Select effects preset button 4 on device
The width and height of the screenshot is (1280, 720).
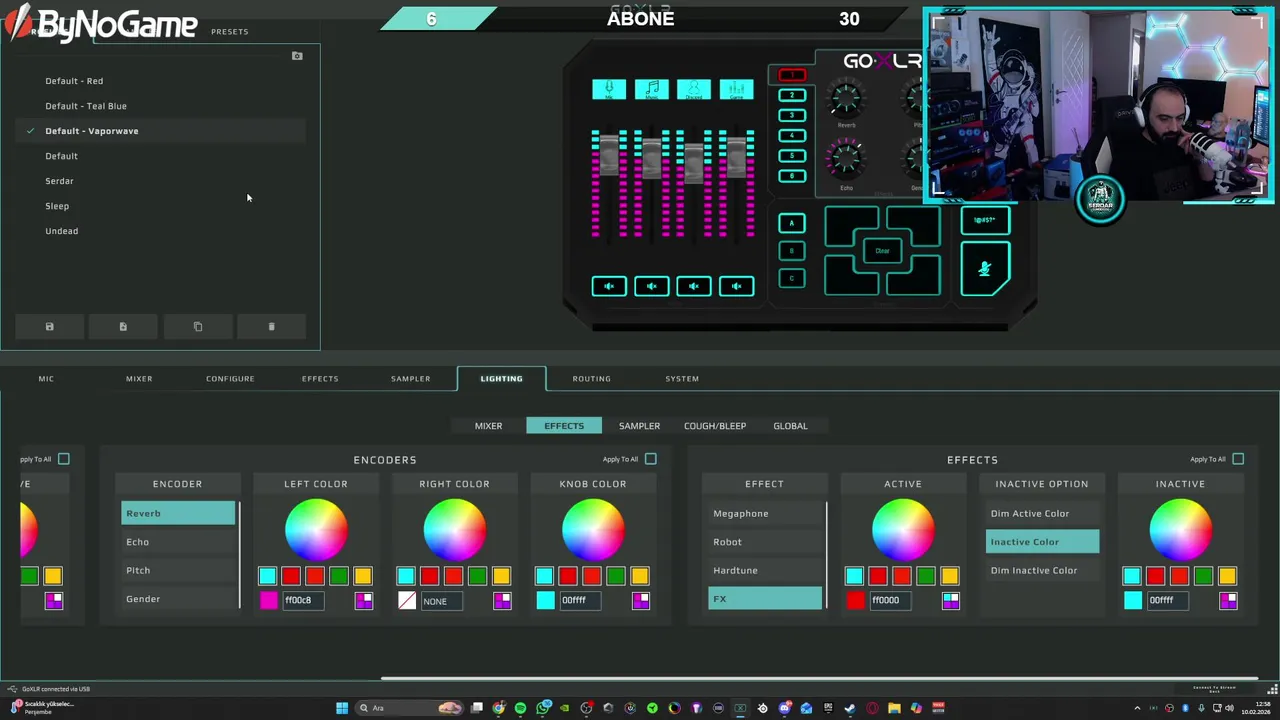tap(792, 136)
